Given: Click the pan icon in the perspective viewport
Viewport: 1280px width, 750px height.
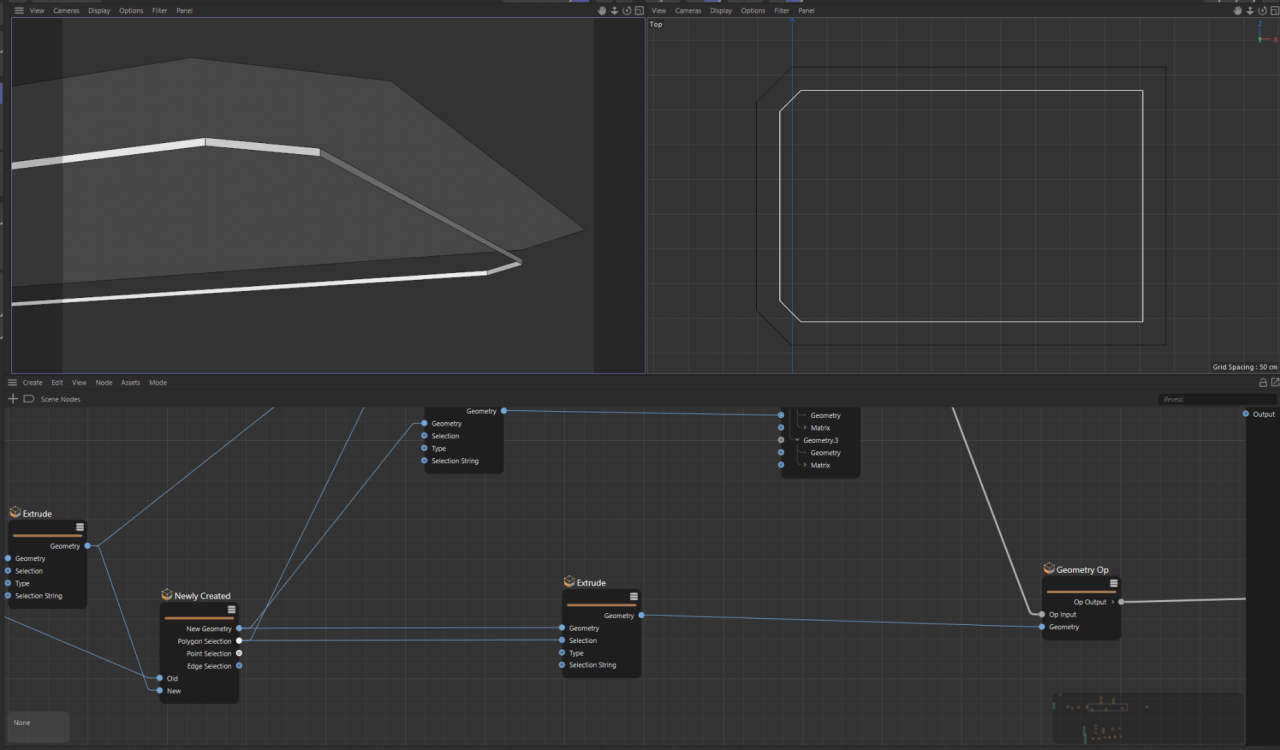Looking at the screenshot, I should [602, 10].
